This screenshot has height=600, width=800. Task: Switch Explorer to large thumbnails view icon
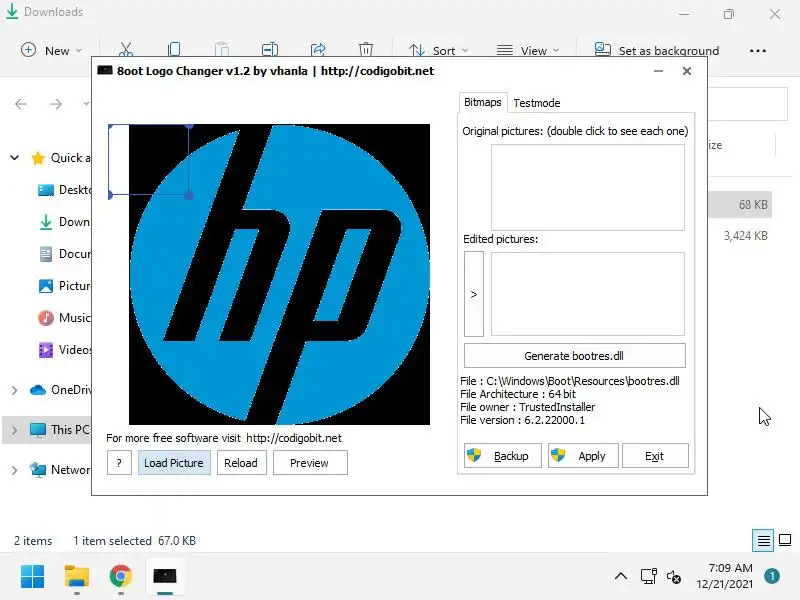(785, 540)
